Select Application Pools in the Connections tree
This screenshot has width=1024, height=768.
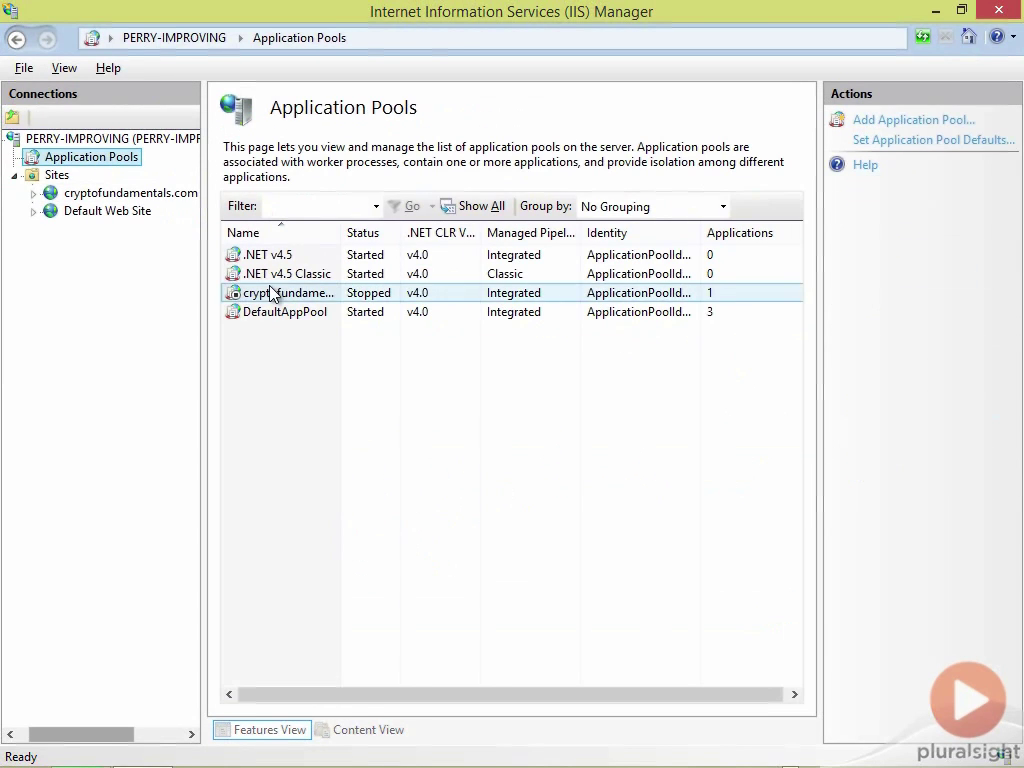(x=91, y=157)
